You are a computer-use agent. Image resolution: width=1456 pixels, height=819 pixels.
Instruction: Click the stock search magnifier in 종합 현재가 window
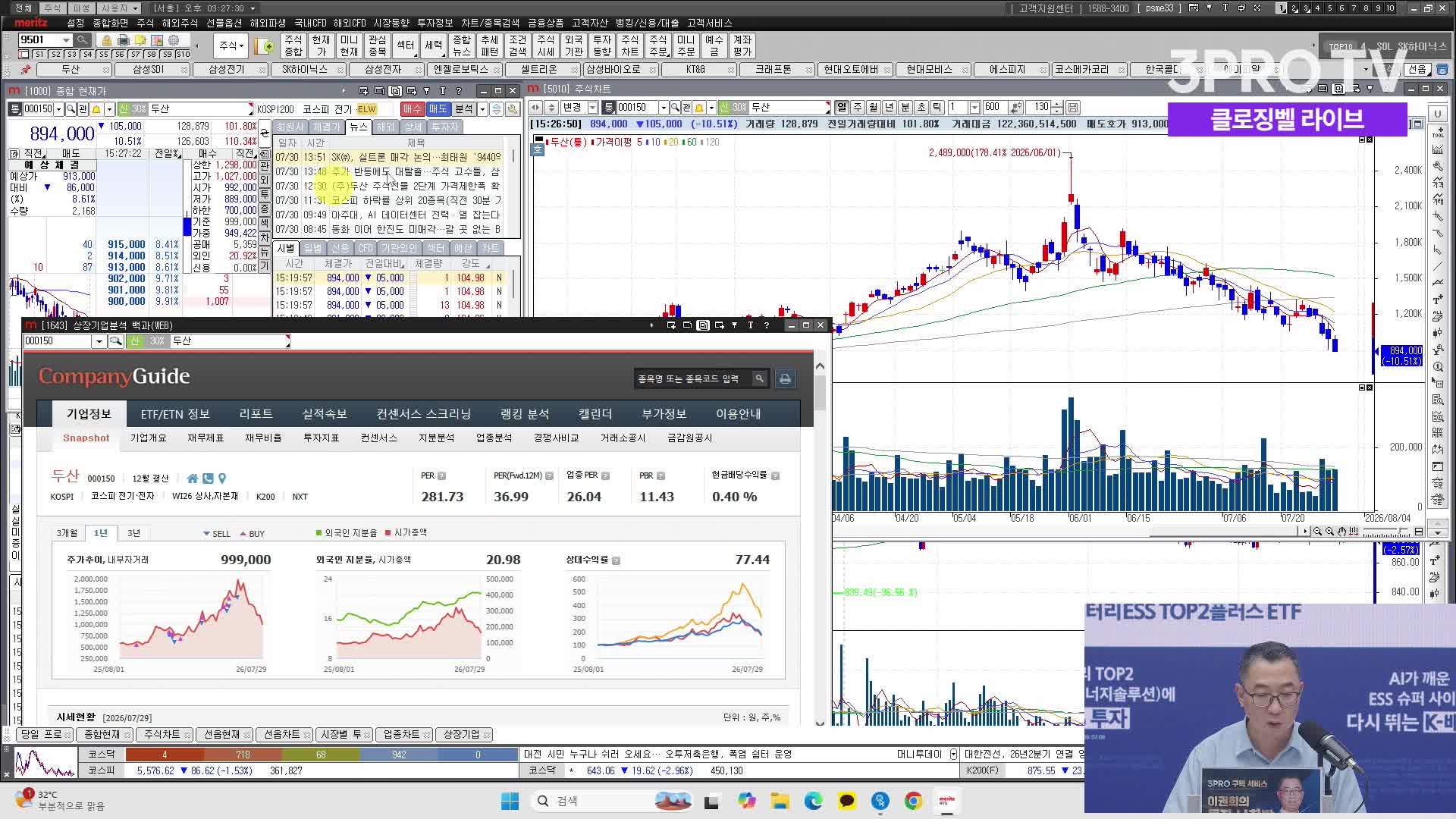[71, 109]
